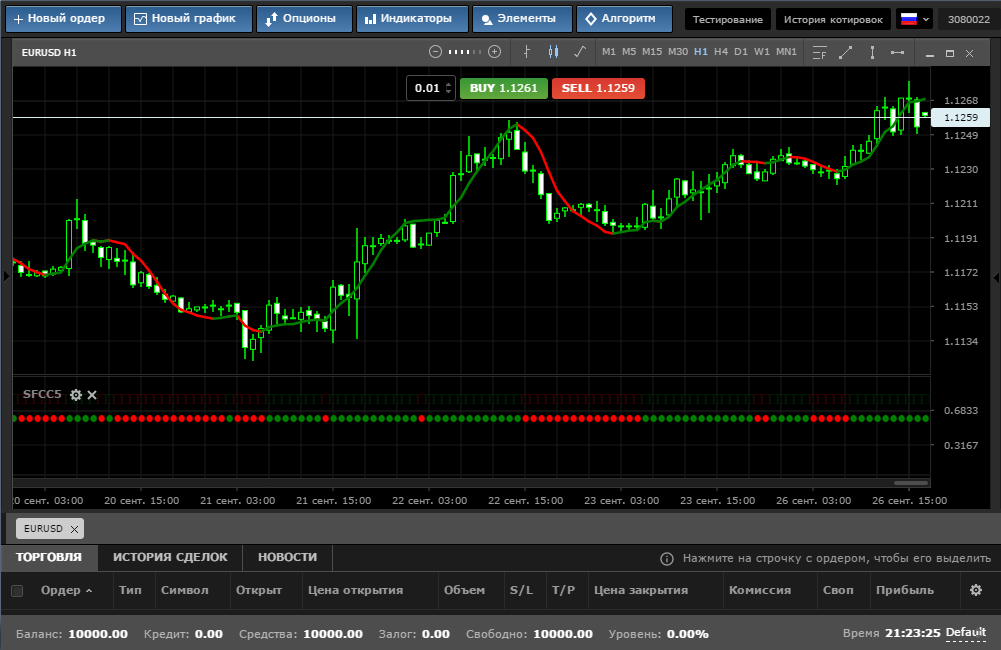
Task: Switch to the НОВОСТИ tab
Action: tap(287, 557)
